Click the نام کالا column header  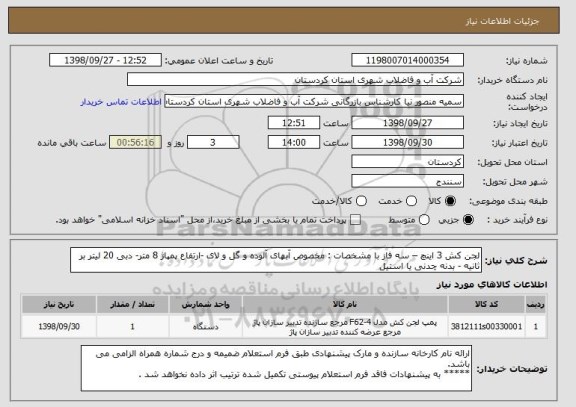[345, 304]
